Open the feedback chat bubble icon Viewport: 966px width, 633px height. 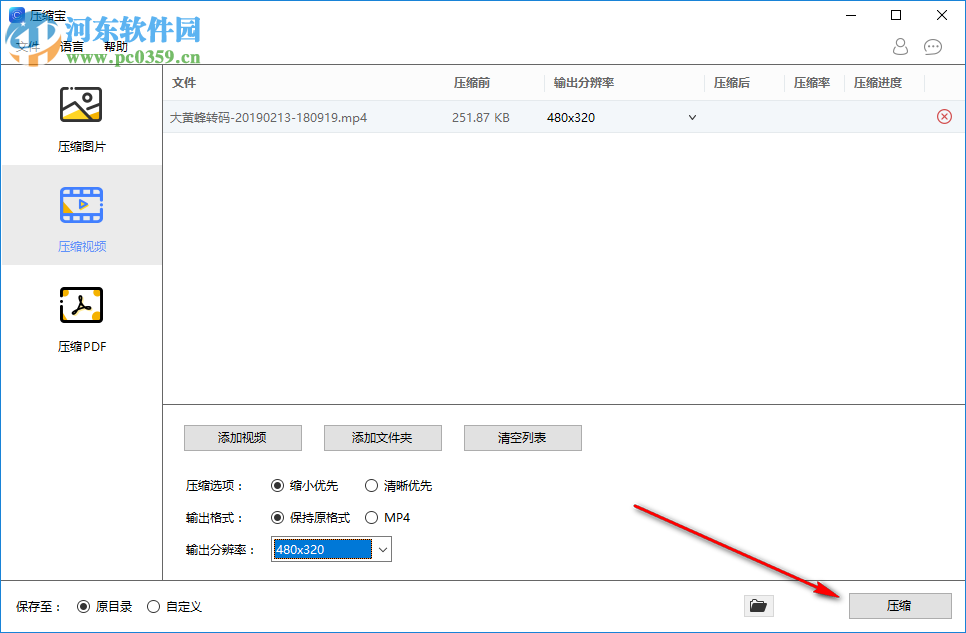coord(933,47)
